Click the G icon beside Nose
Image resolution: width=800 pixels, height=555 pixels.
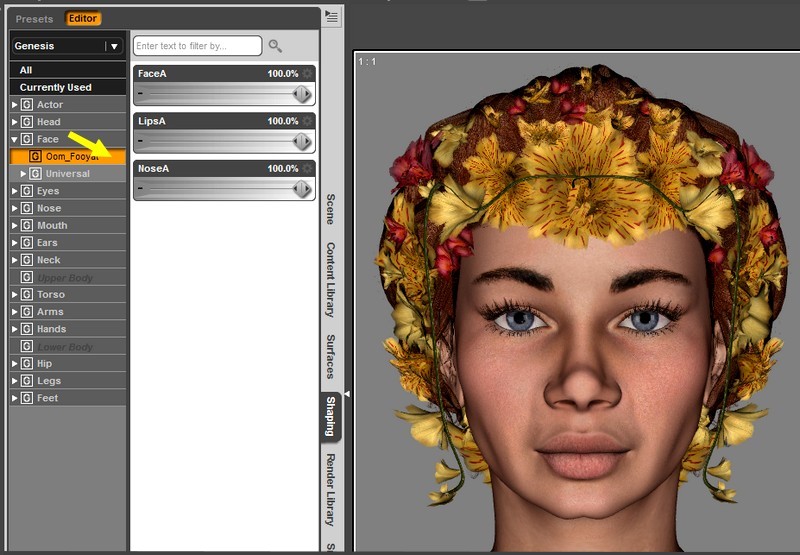[27, 208]
